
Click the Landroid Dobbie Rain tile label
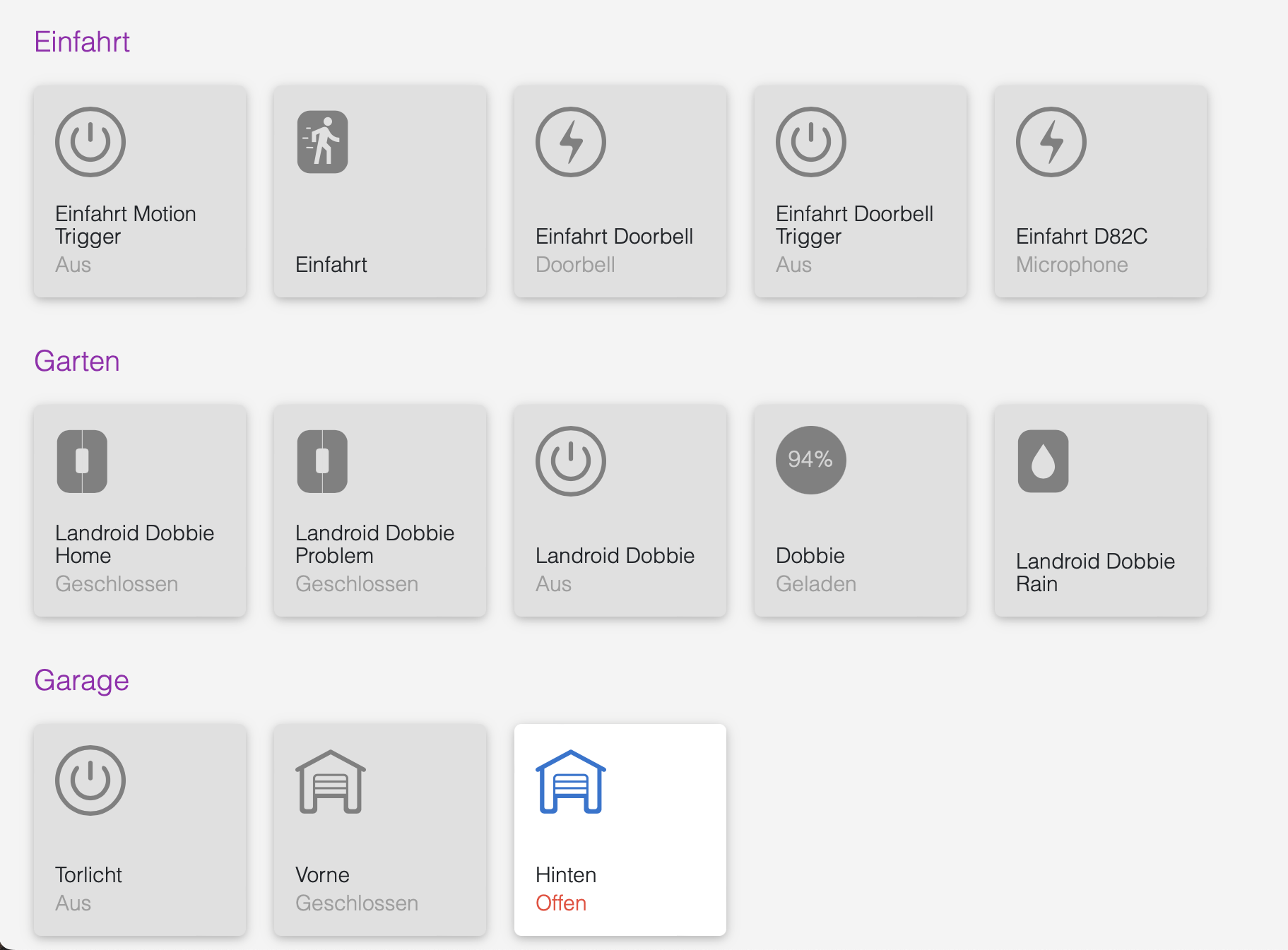tap(1095, 572)
